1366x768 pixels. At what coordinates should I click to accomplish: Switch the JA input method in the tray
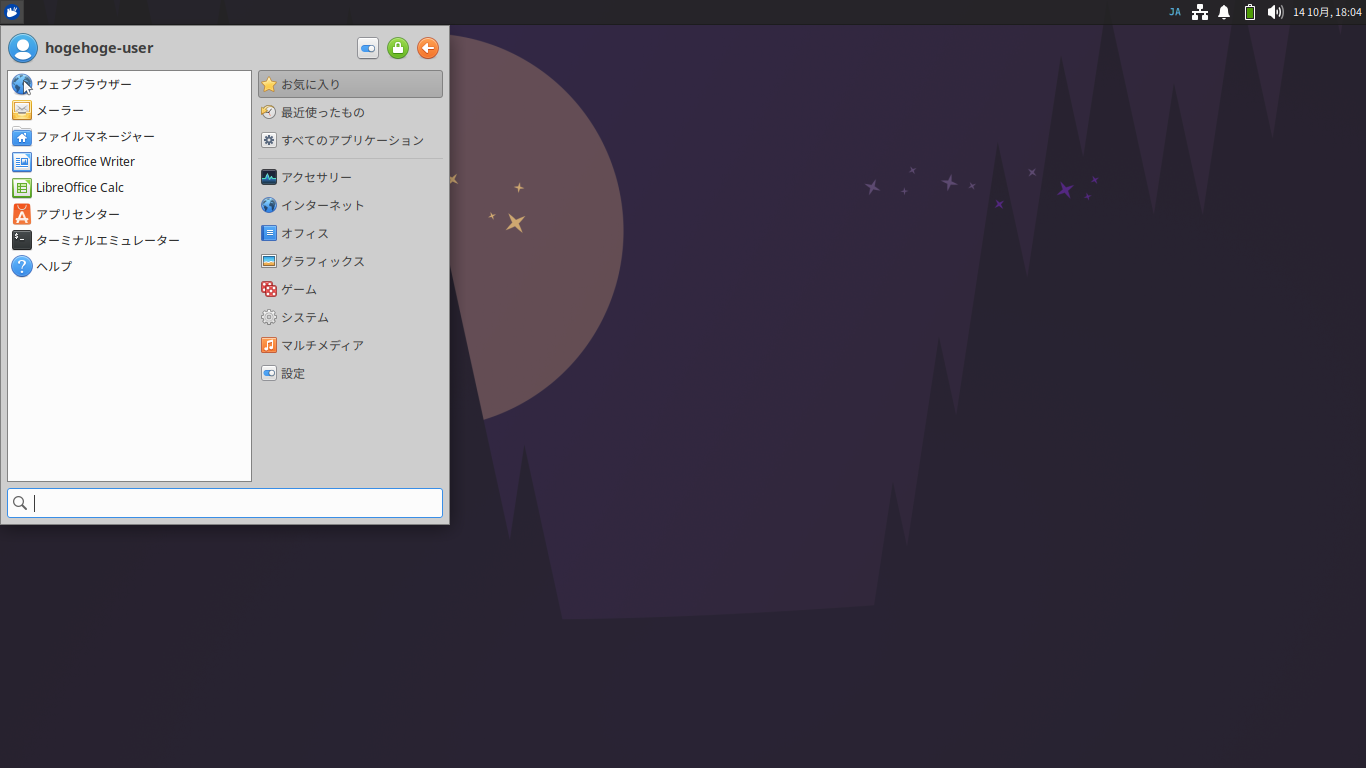coord(1174,11)
